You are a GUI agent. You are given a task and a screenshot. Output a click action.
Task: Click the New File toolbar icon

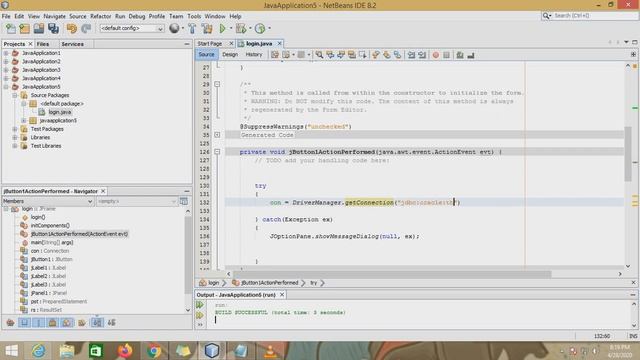(x=11, y=28)
